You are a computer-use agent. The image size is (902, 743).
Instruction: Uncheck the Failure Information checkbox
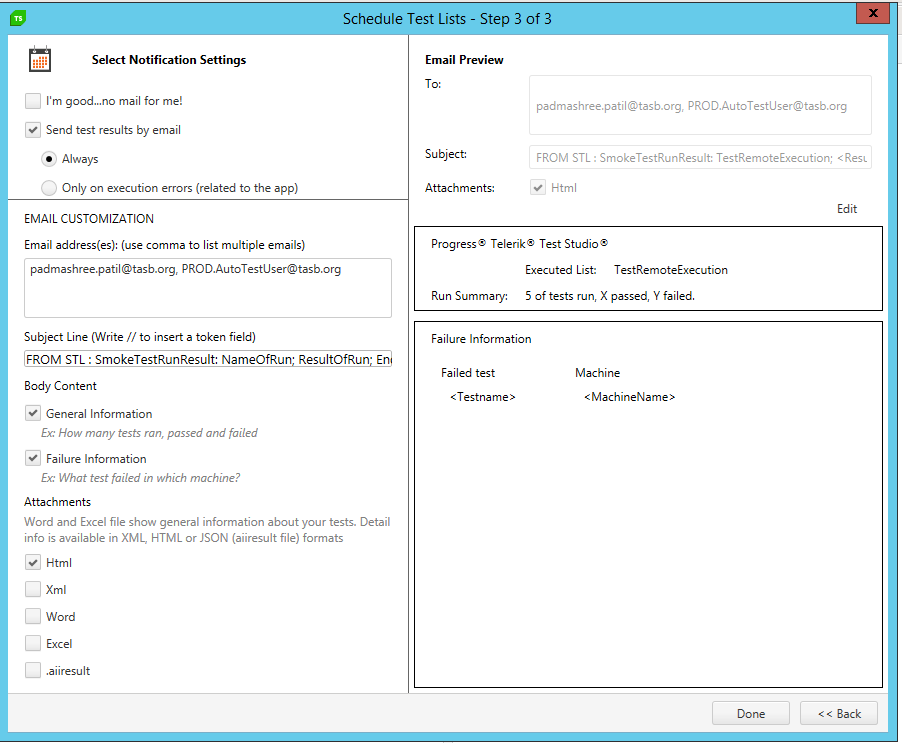point(34,459)
